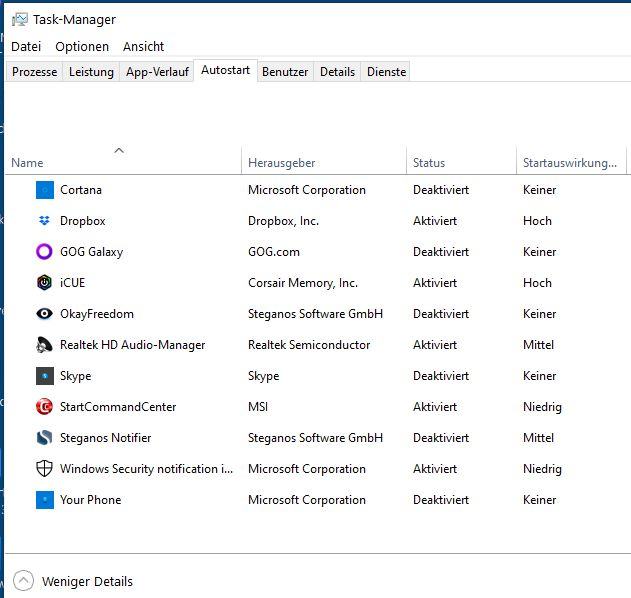Screen dimensions: 631x598
Task: Select the StartCommandCenter entry name
Action: click(118, 407)
